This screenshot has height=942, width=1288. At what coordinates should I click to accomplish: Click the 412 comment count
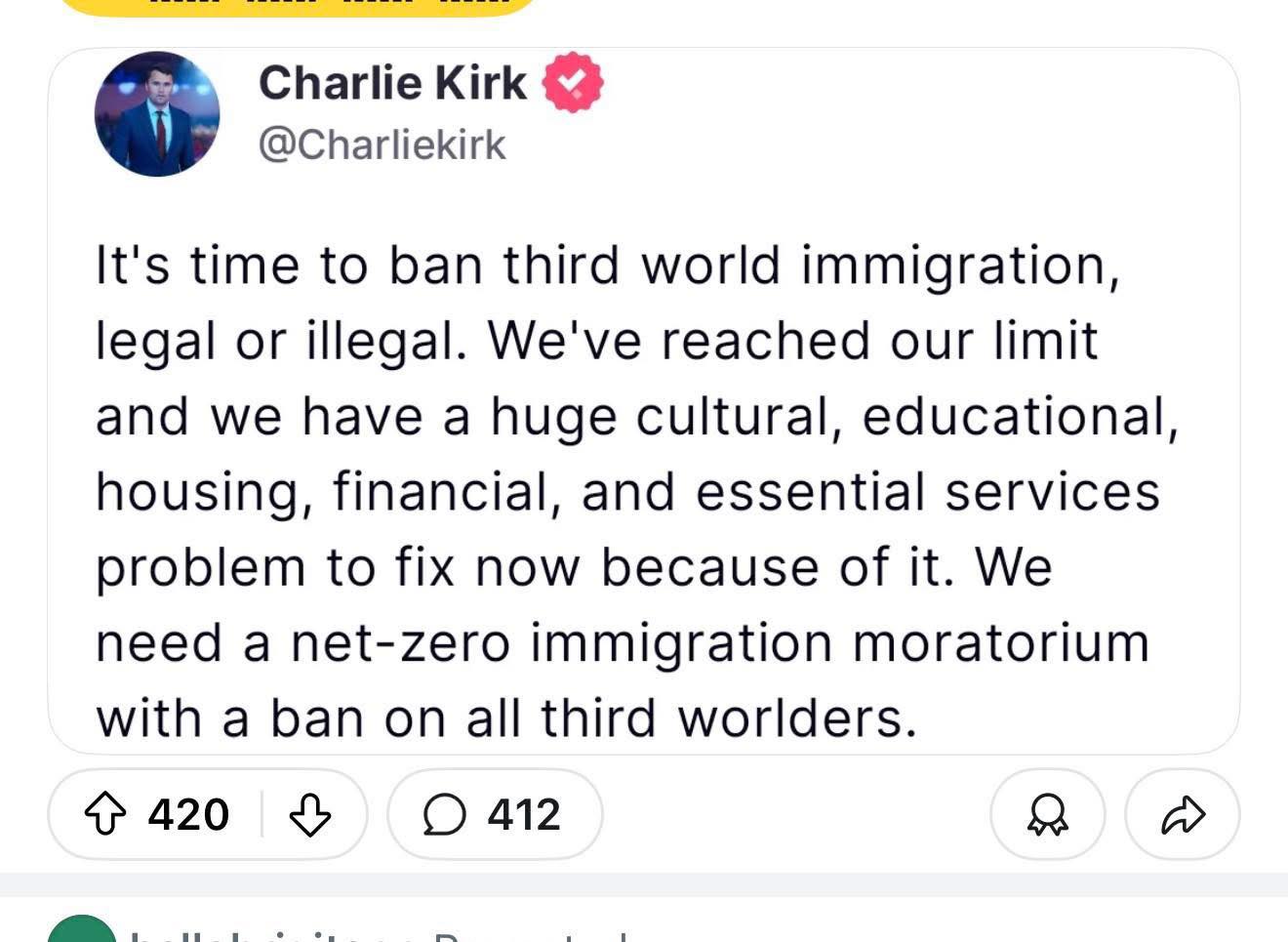tap(524, 814)
